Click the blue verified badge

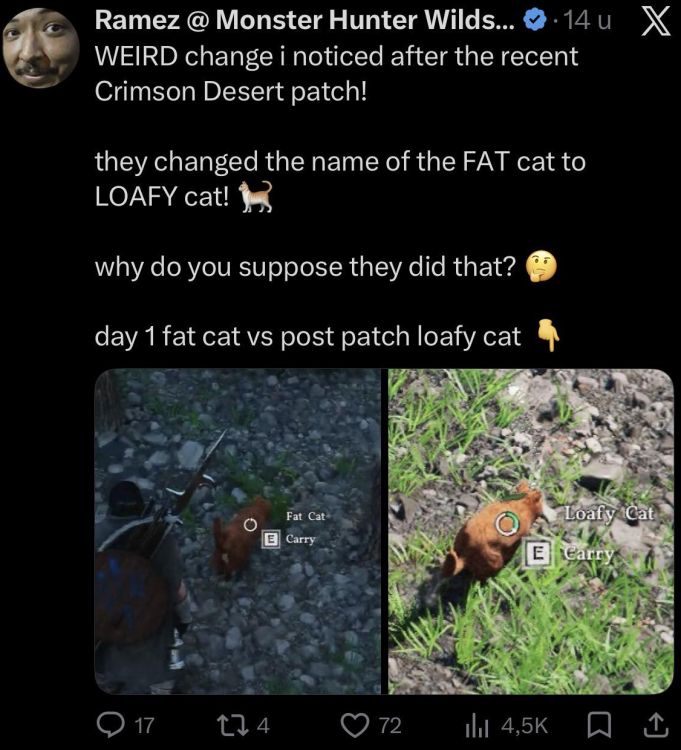point(535,20)
